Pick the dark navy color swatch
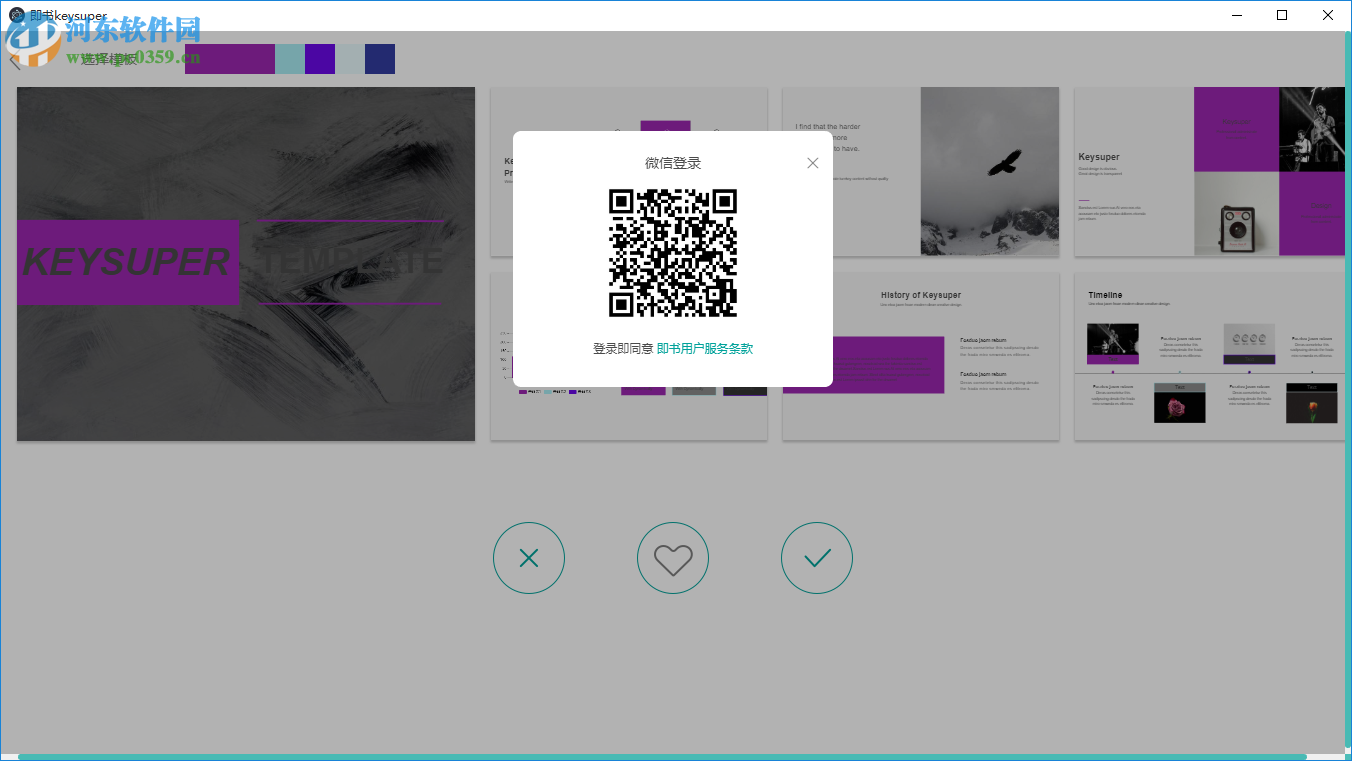 pyautogui.click(x=380, y=59)
